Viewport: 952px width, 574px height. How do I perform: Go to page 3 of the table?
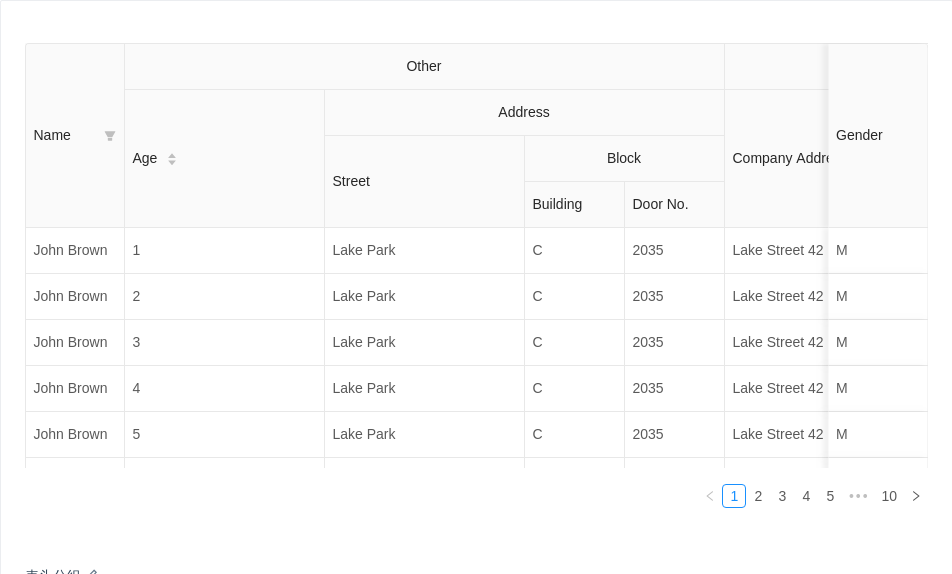point(782,496)
